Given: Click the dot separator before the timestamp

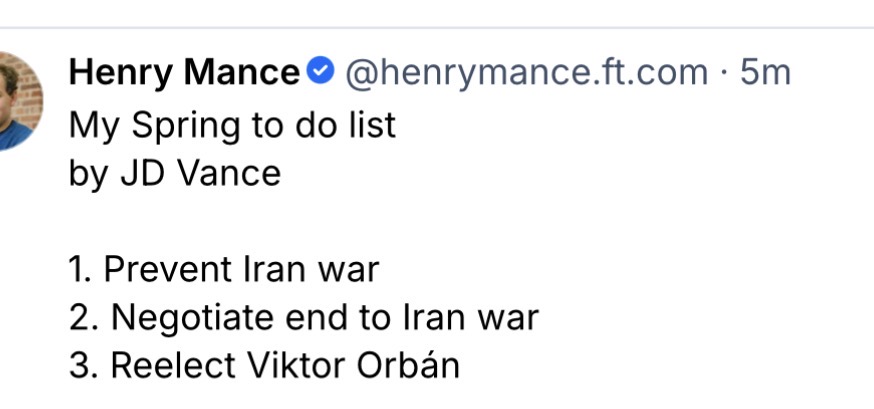Looking at the screenshot, I should click(x=724, y=73).
